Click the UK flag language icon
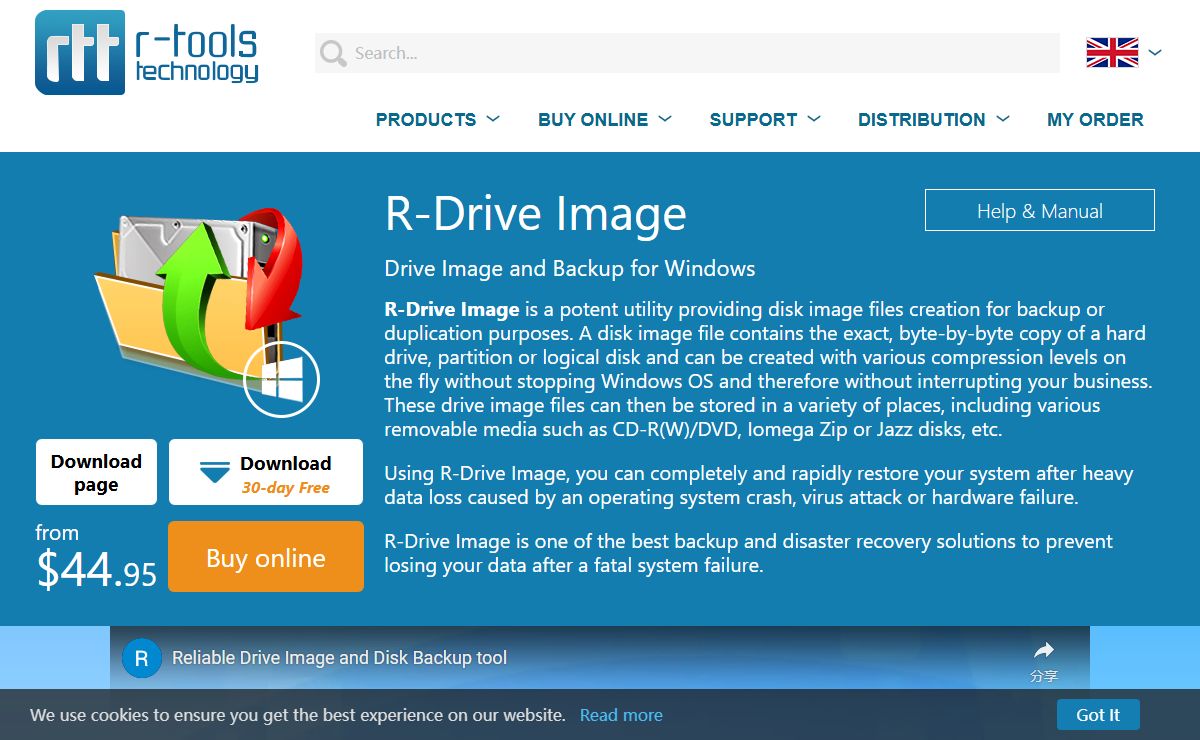This screenshot has width=1200, height=740. pos(1111,52)
